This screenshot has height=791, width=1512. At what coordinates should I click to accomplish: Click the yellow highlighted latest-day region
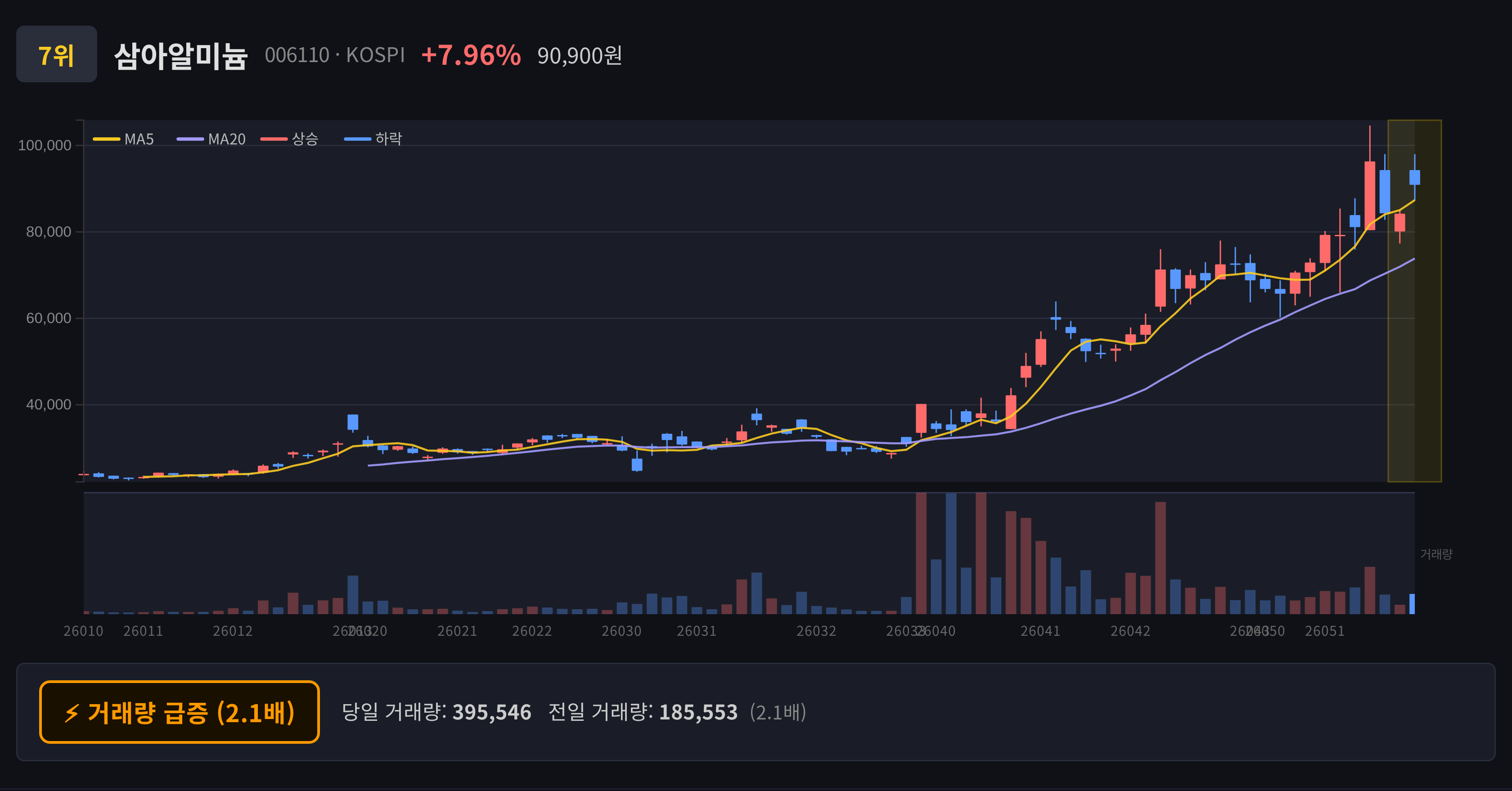tap(1414, 301)
